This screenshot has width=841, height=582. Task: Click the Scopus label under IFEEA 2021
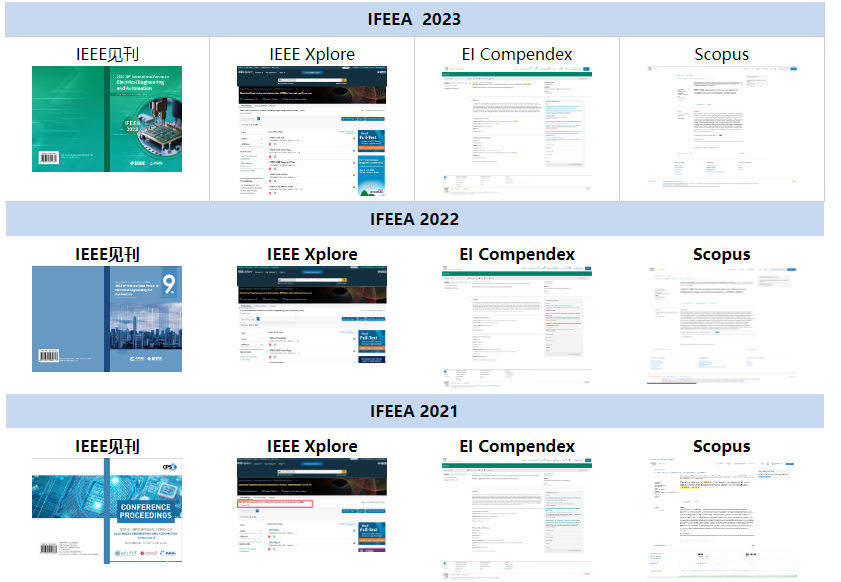tap(721, 446)
